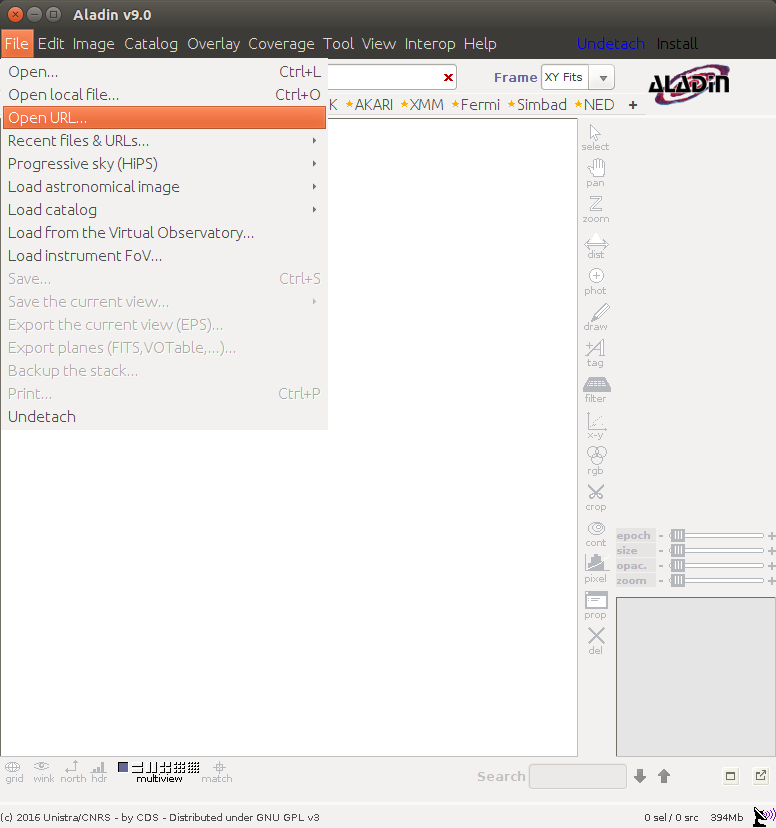Image resolution: width=776 pixels, height=828 pixels.
Task: Choose the zoom tool in sidebar
Action: click(x=595, y=209)
